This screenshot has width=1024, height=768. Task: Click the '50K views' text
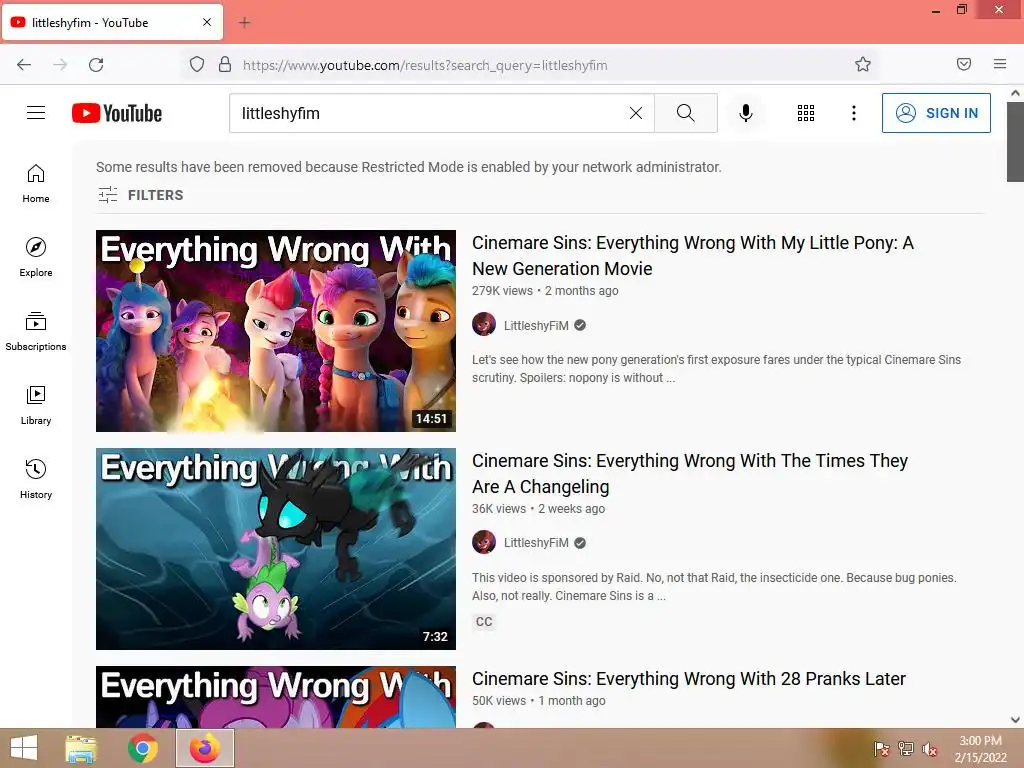[499, 701]
